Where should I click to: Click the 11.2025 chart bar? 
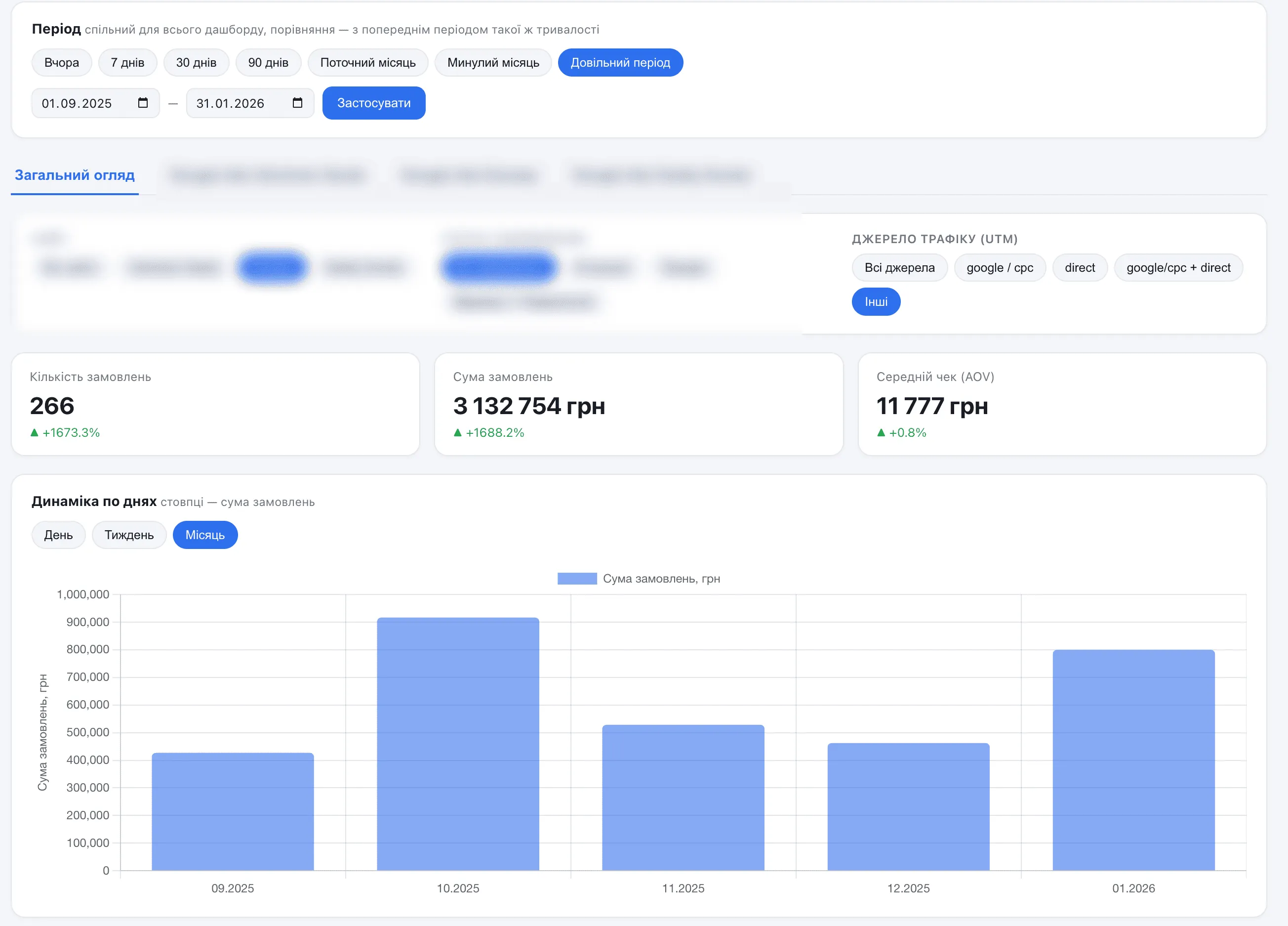683,798
